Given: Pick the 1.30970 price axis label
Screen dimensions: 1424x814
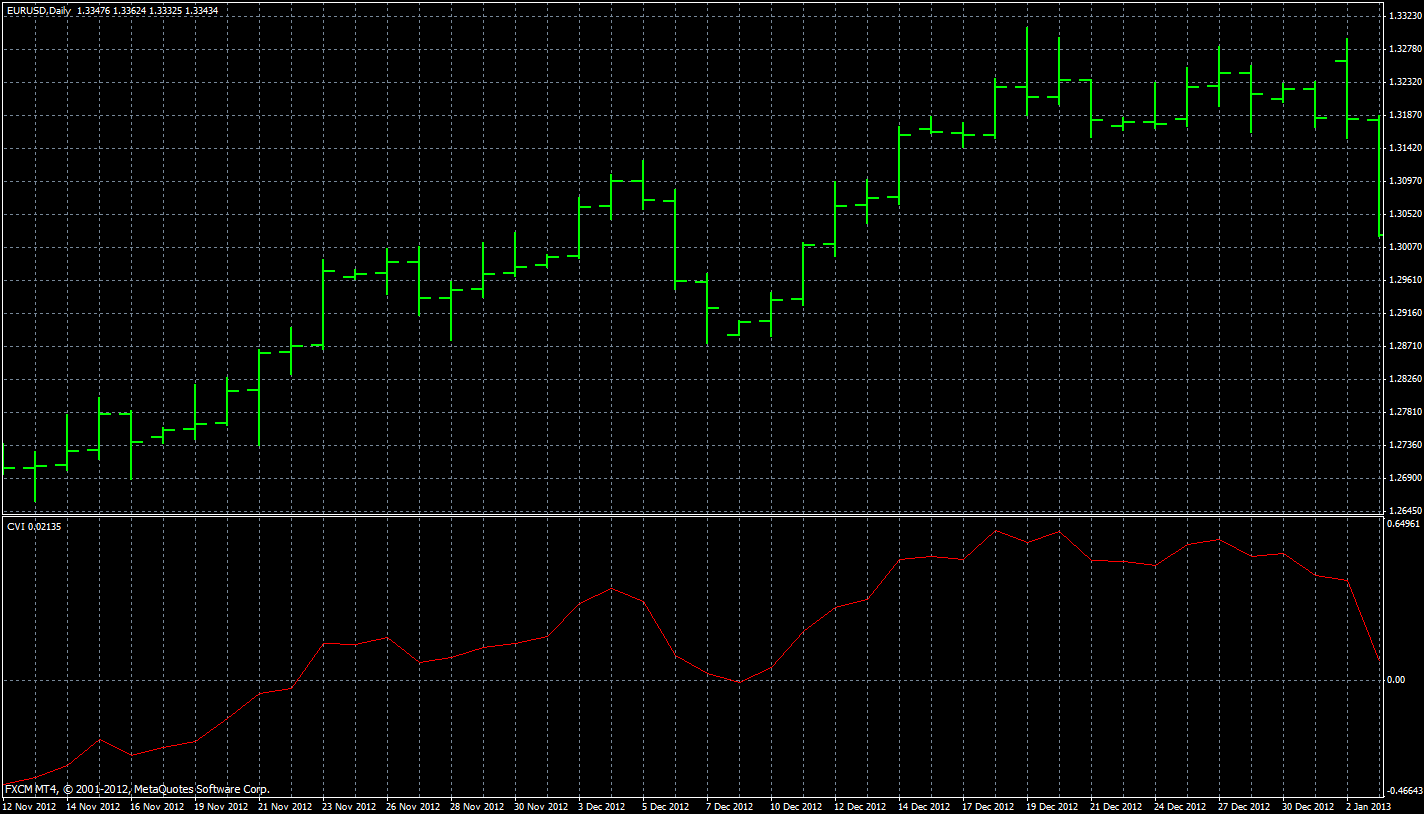Looking at the screenshot, I should 1405,181.
